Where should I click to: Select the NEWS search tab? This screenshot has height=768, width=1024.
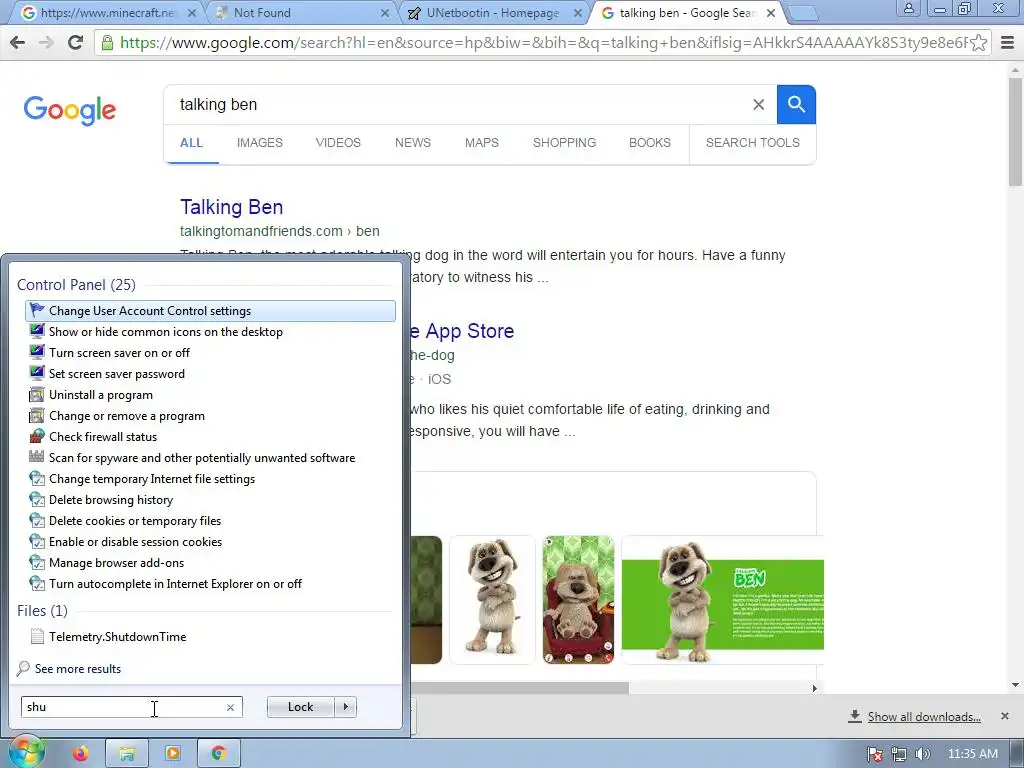[413, 143]
